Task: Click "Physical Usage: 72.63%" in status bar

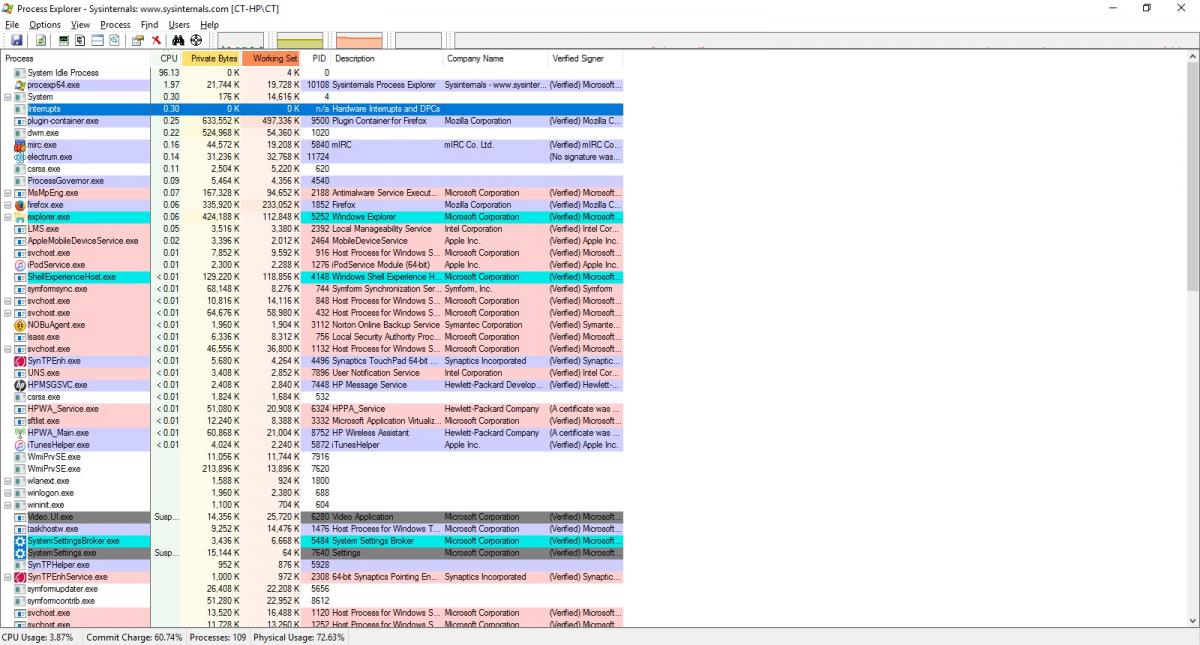Action: (299, 637)
